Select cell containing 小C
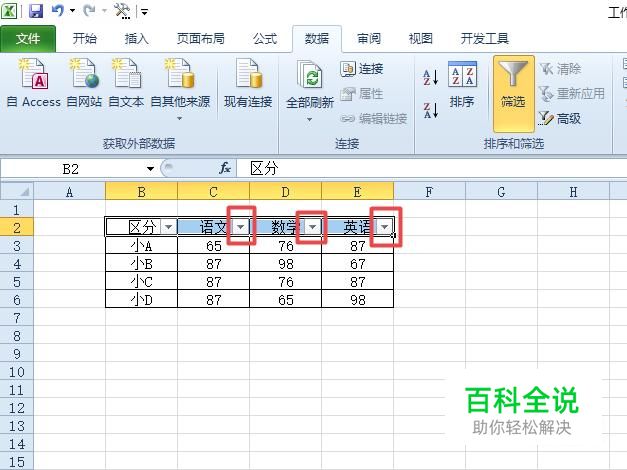 (x=141, y=282)
